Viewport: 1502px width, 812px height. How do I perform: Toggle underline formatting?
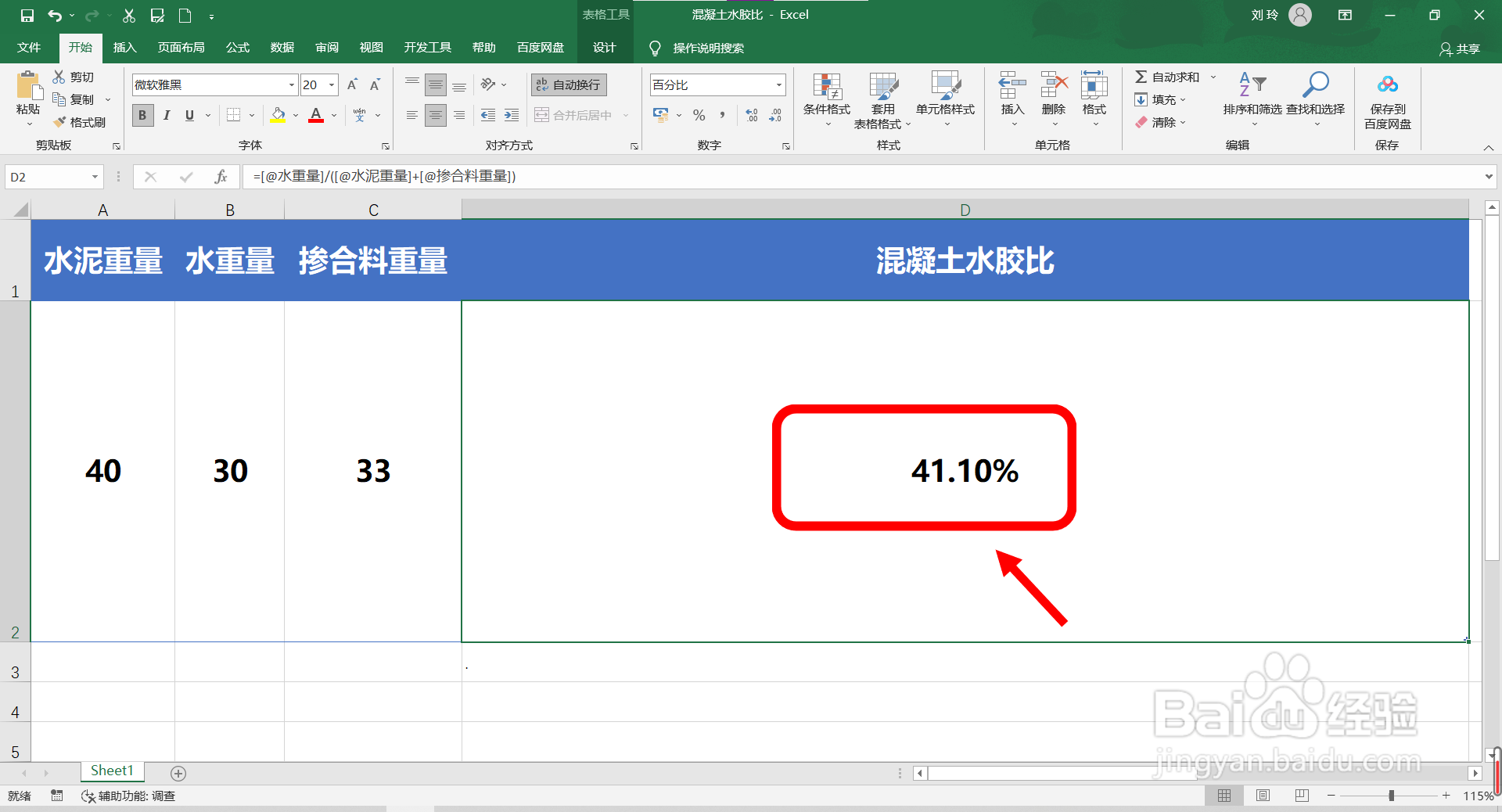pyautogui.click(x=189, y=115)
